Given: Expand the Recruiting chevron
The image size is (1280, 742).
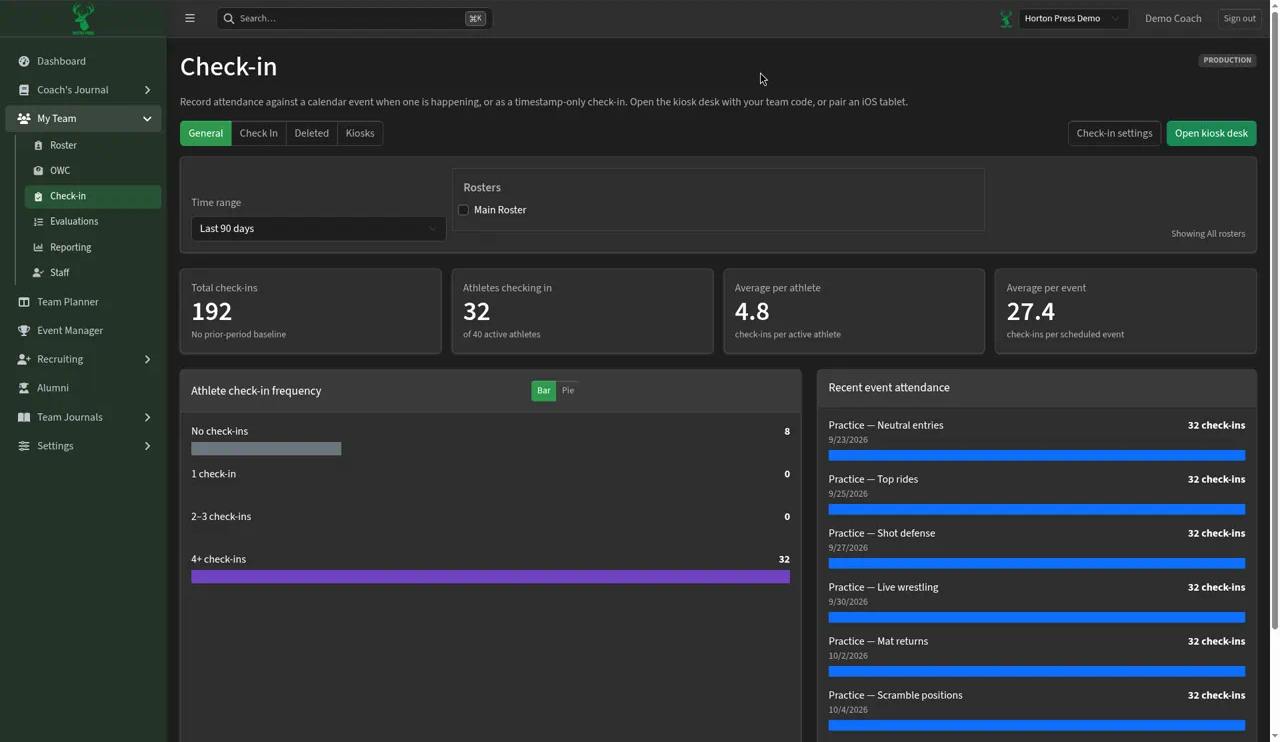Looking at the screenshot, I should tap(147, 359).
